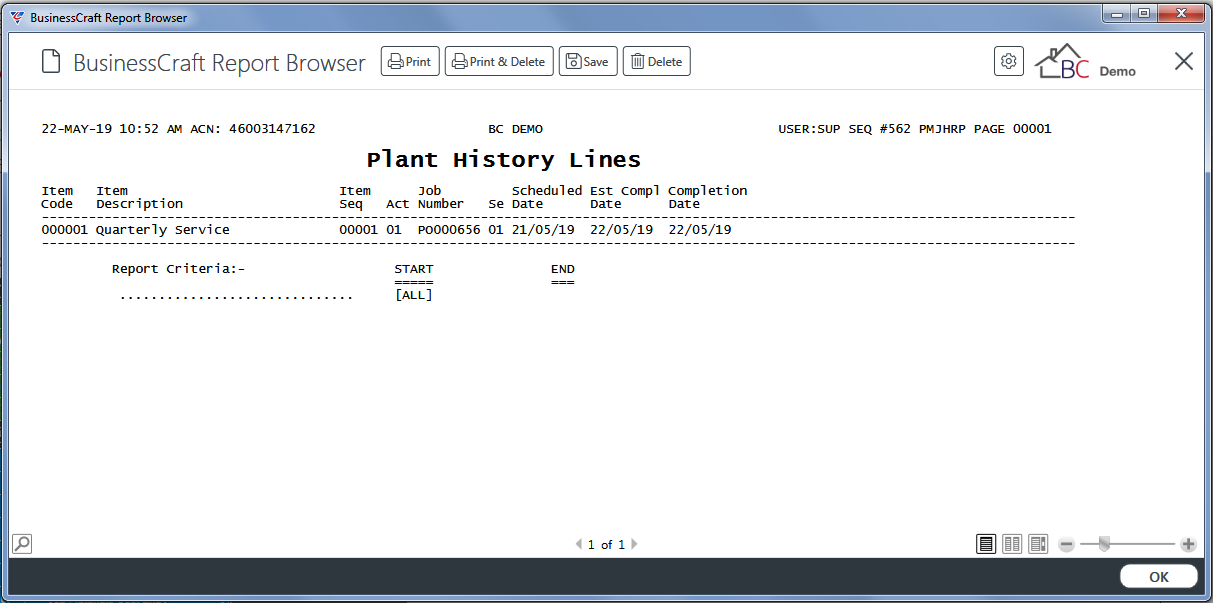Click the OK button

1159,577
